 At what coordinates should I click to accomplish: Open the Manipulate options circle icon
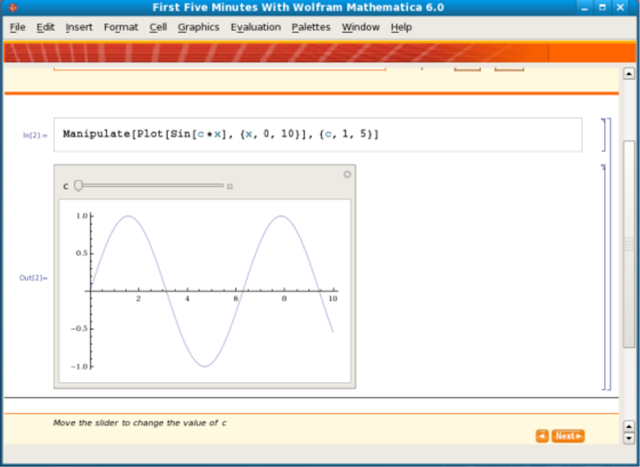tap(347, 174)
